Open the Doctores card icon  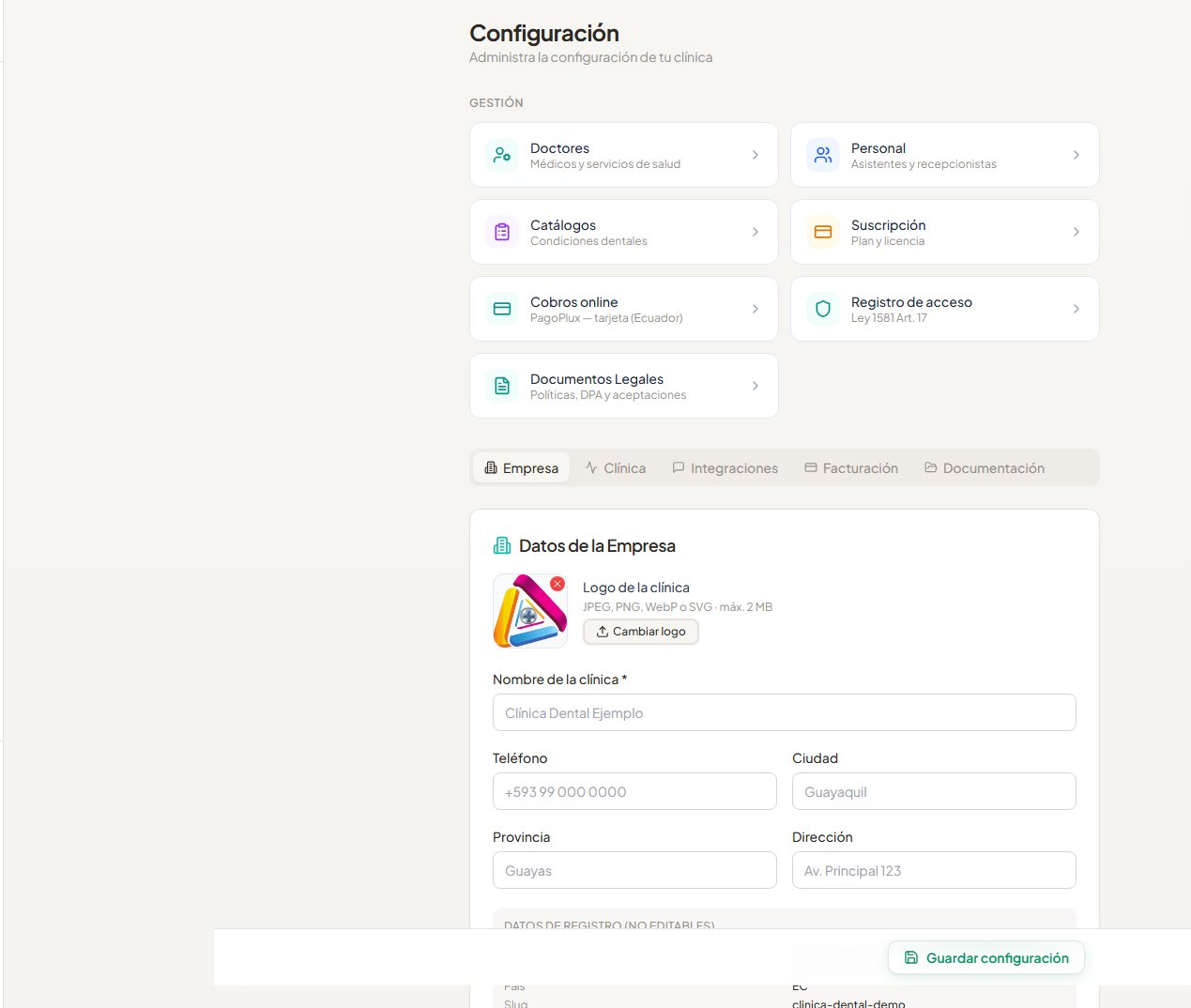coord(502,155)
